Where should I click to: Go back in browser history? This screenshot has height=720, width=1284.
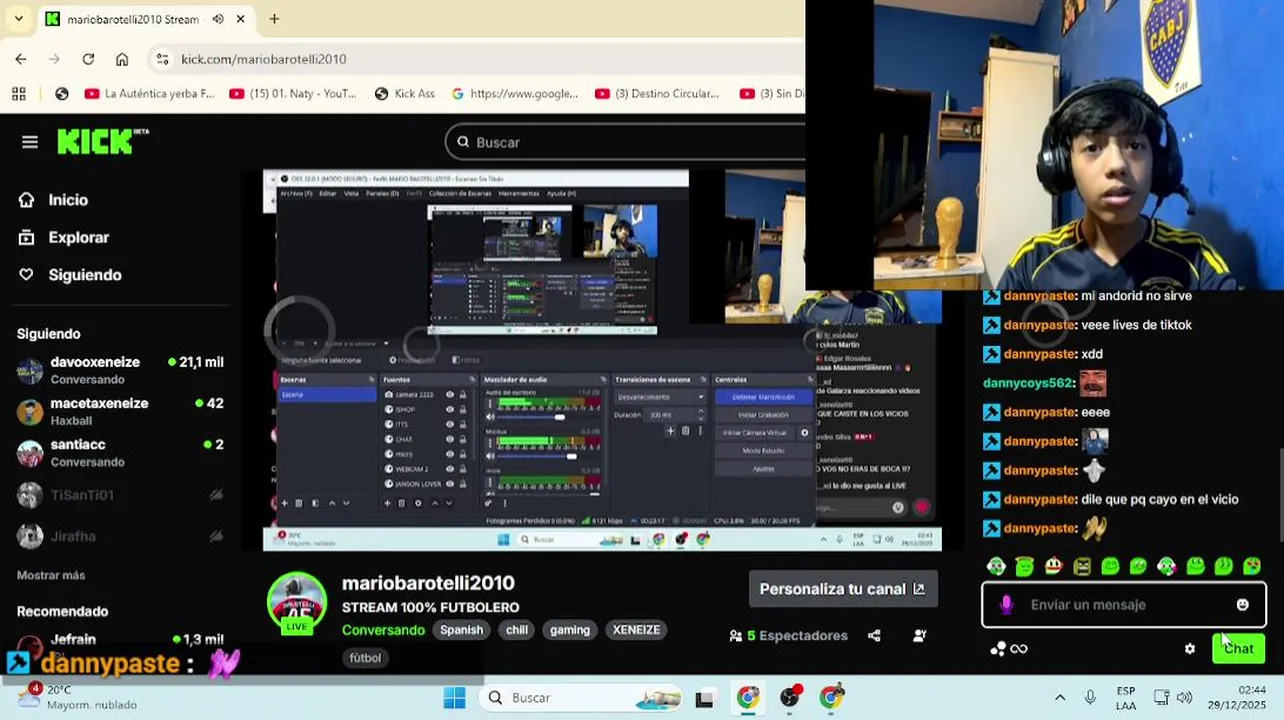(21, 59)
